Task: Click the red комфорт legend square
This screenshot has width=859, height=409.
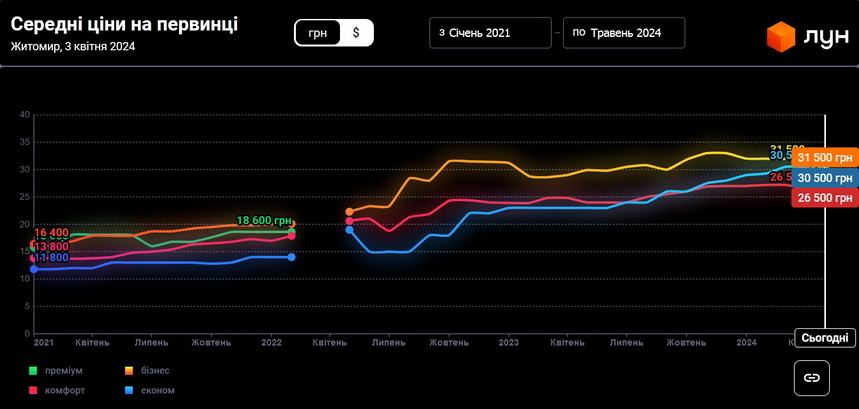Action: (33, 390)
